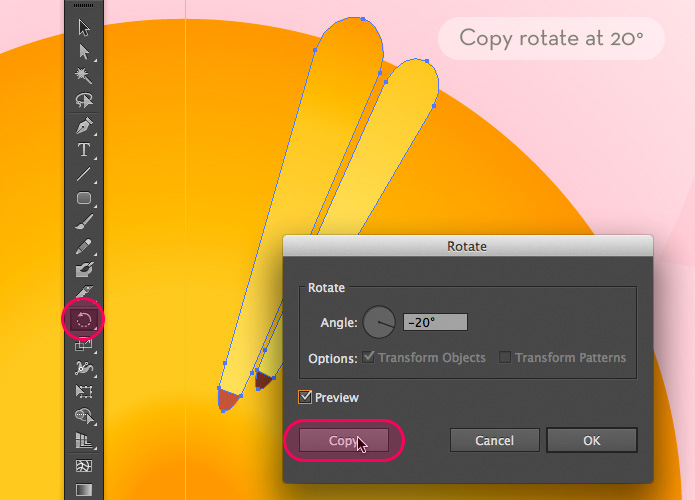Select the Pen tool
This screenshot has width=695, height=500.
click(x=84, y=125)
